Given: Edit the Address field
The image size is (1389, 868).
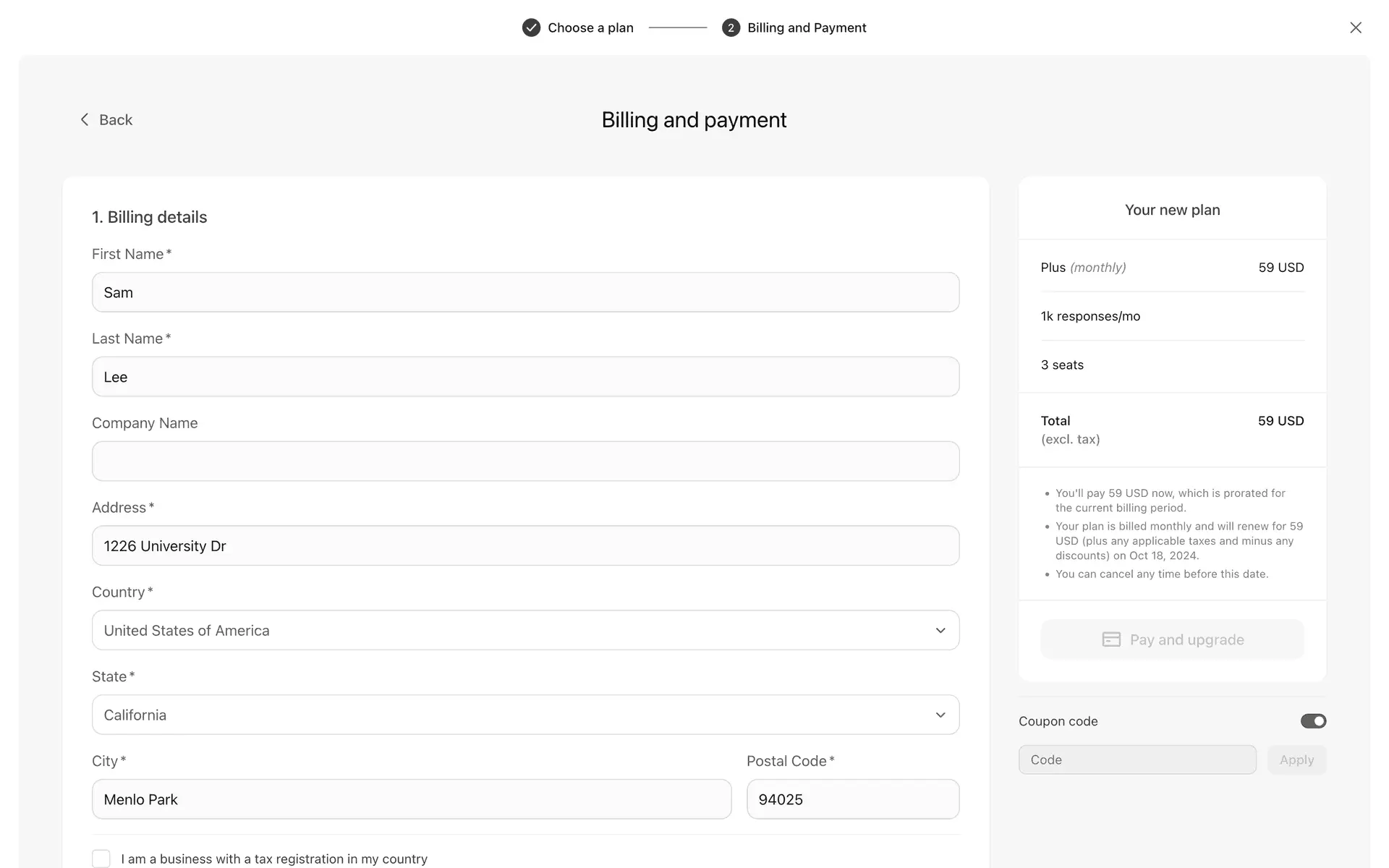Looking at the screenshot, I should coord(525,546).
